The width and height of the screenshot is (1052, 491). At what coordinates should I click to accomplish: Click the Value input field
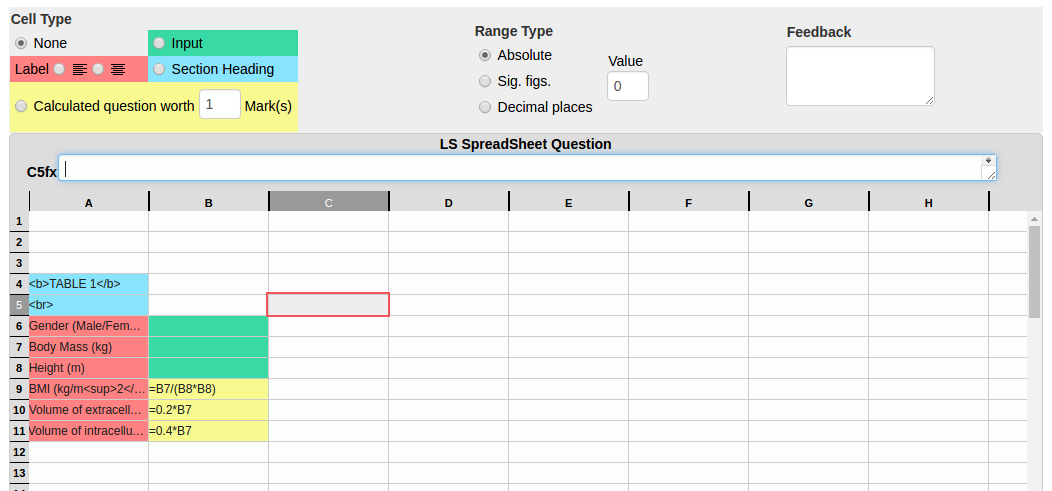[628, 86]
